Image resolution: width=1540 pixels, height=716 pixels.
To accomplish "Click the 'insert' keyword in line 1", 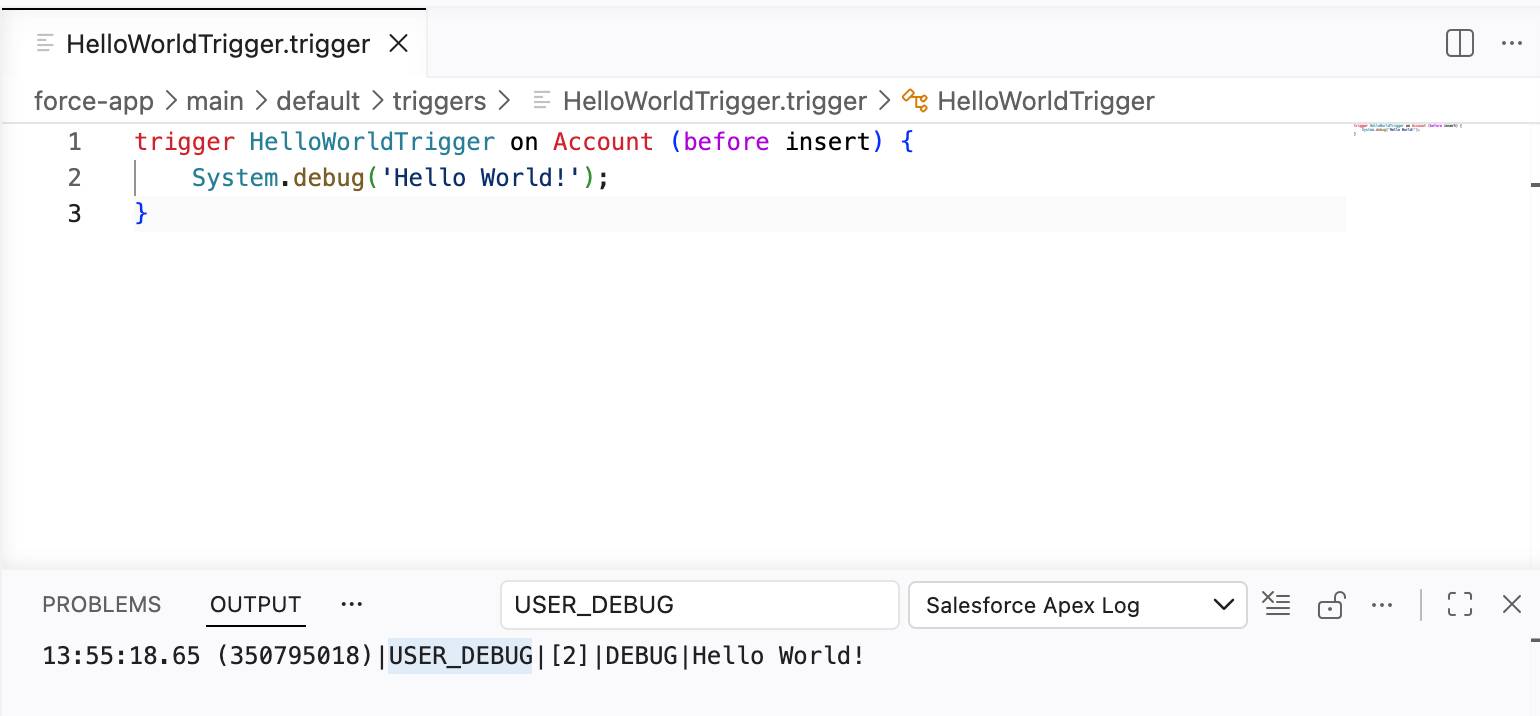I will (827, 142).
